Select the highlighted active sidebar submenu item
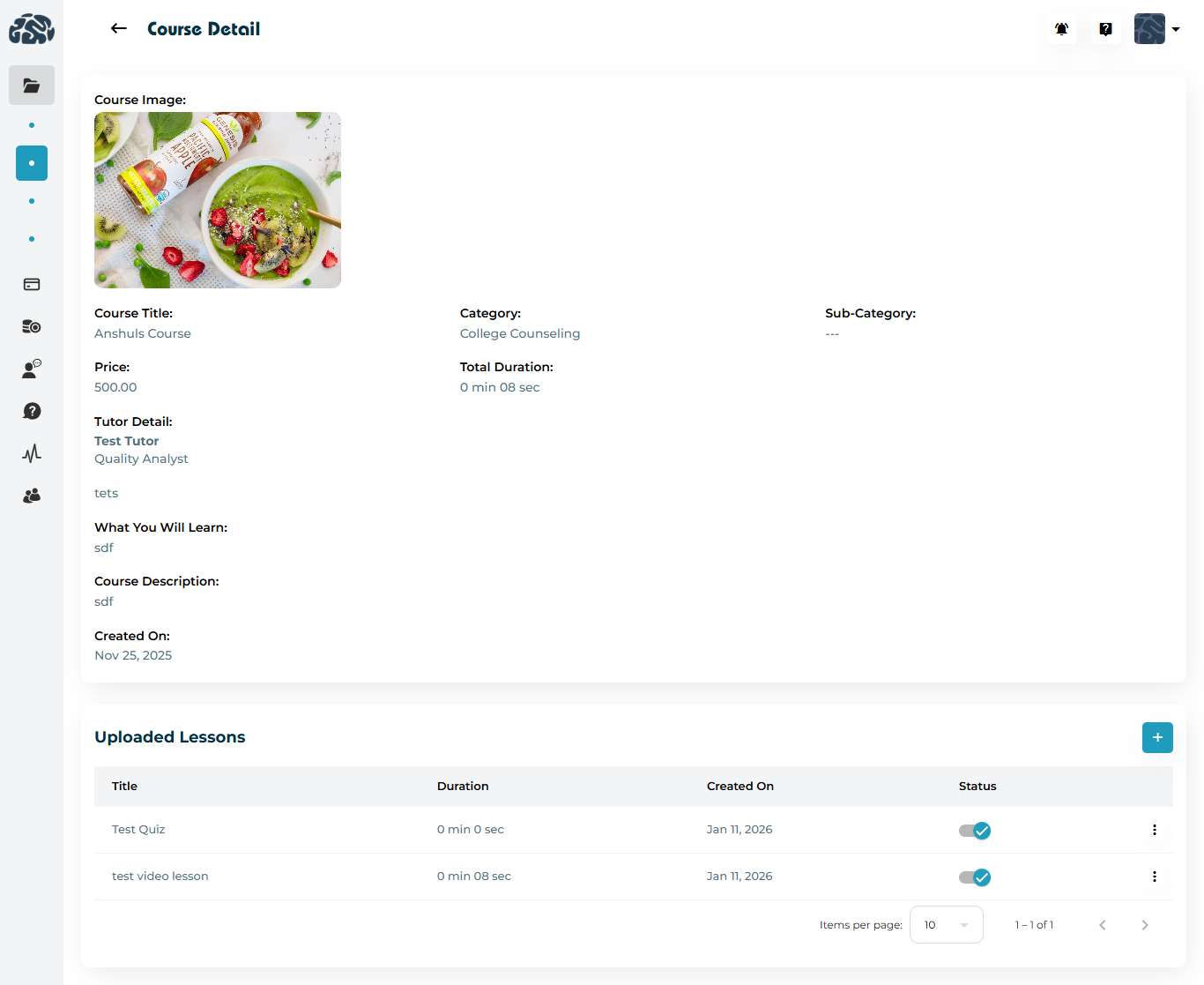The image size is (1204, 985). (32, 163)
